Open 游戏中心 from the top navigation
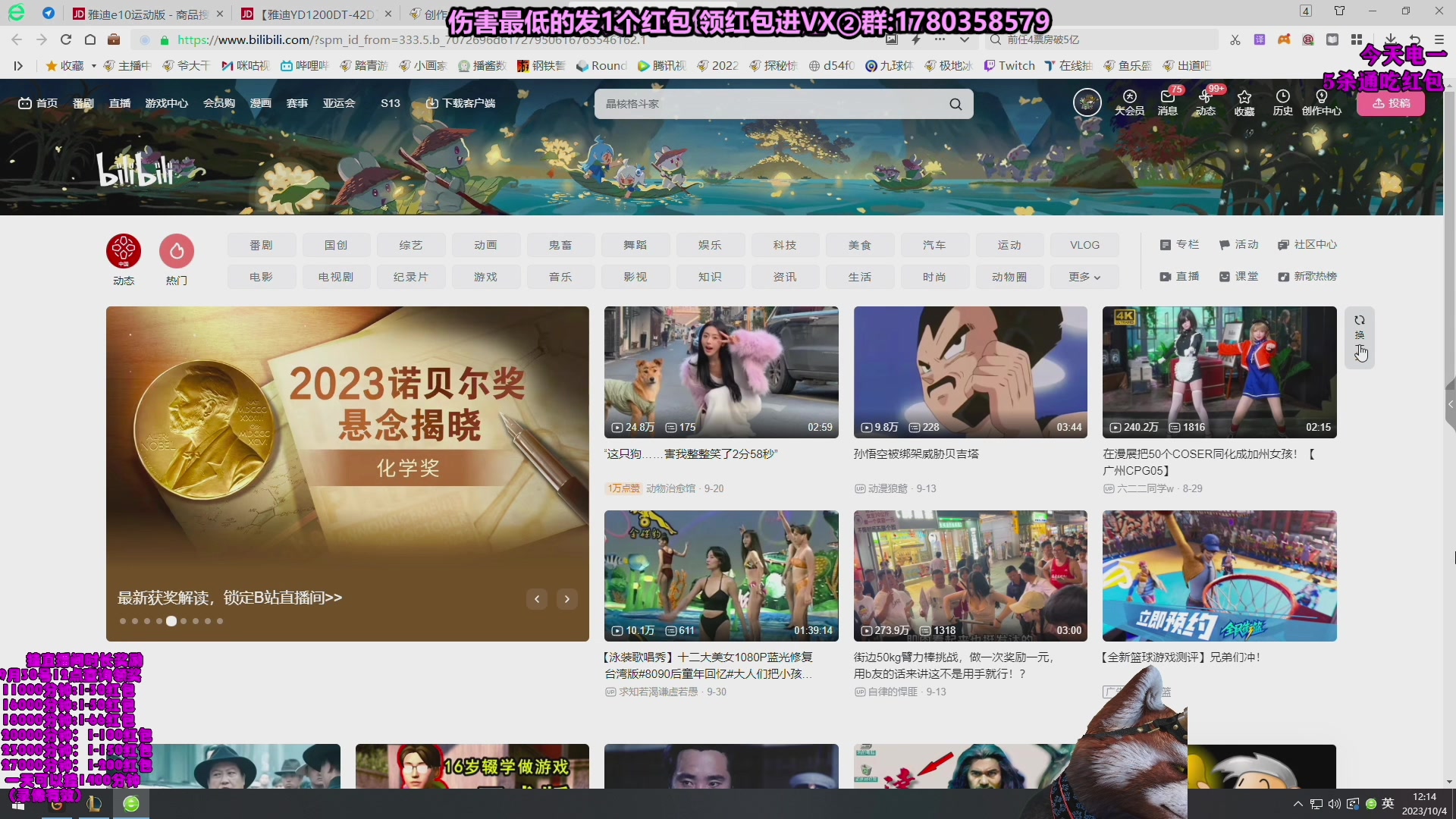Image resolution: width=1456 pixels, height=819 pixels. tap(166, 103)
